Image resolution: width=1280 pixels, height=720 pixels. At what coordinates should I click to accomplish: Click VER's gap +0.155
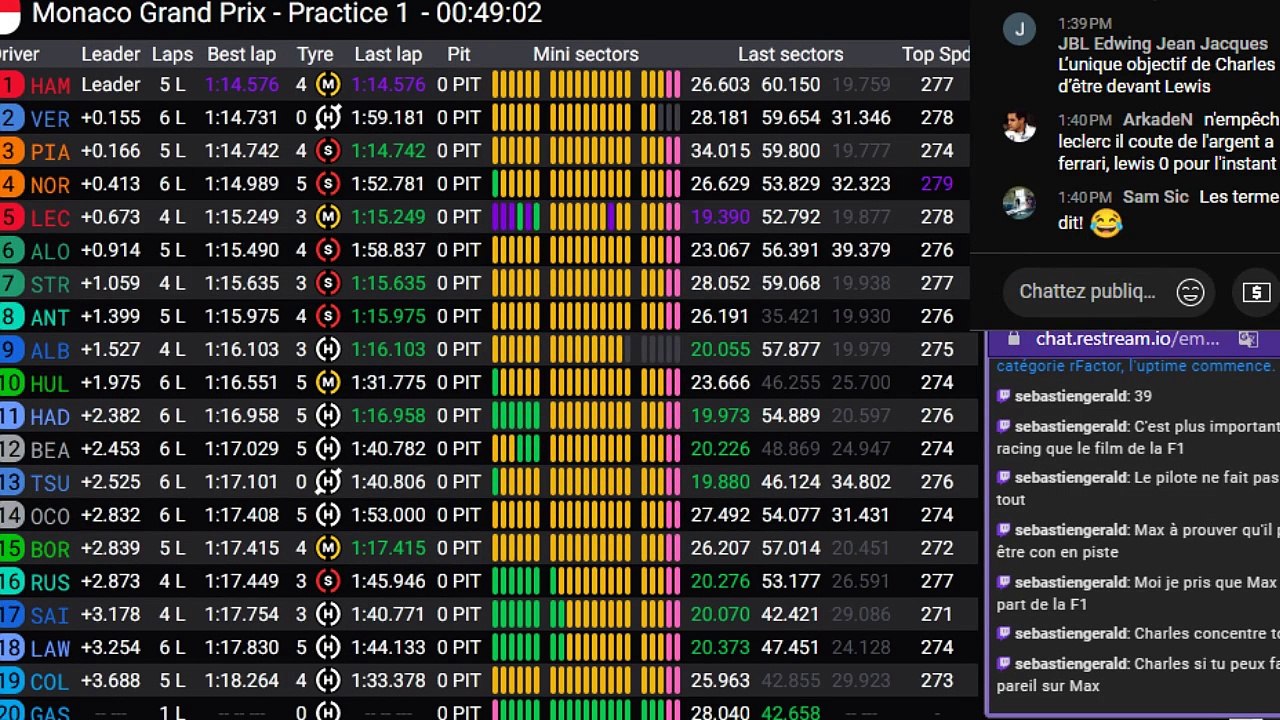110,118
